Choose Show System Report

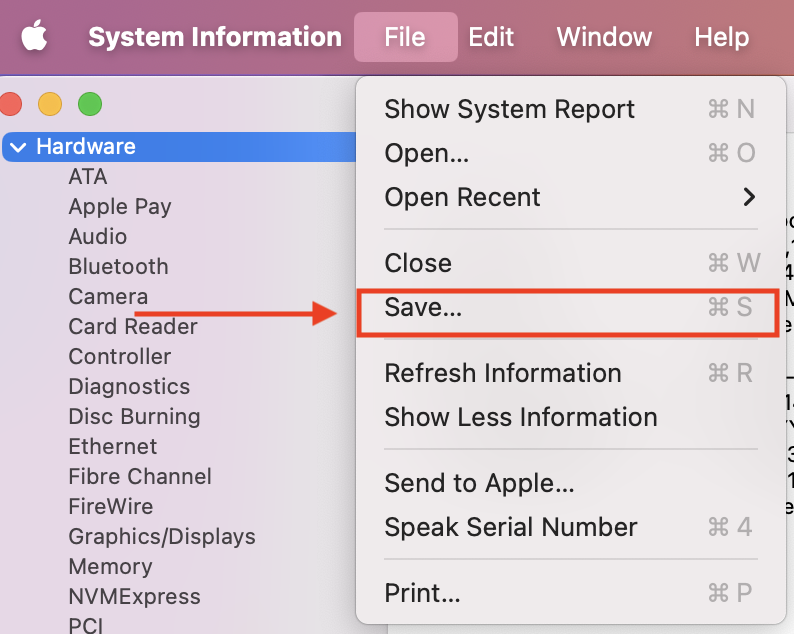pos(571,109)
